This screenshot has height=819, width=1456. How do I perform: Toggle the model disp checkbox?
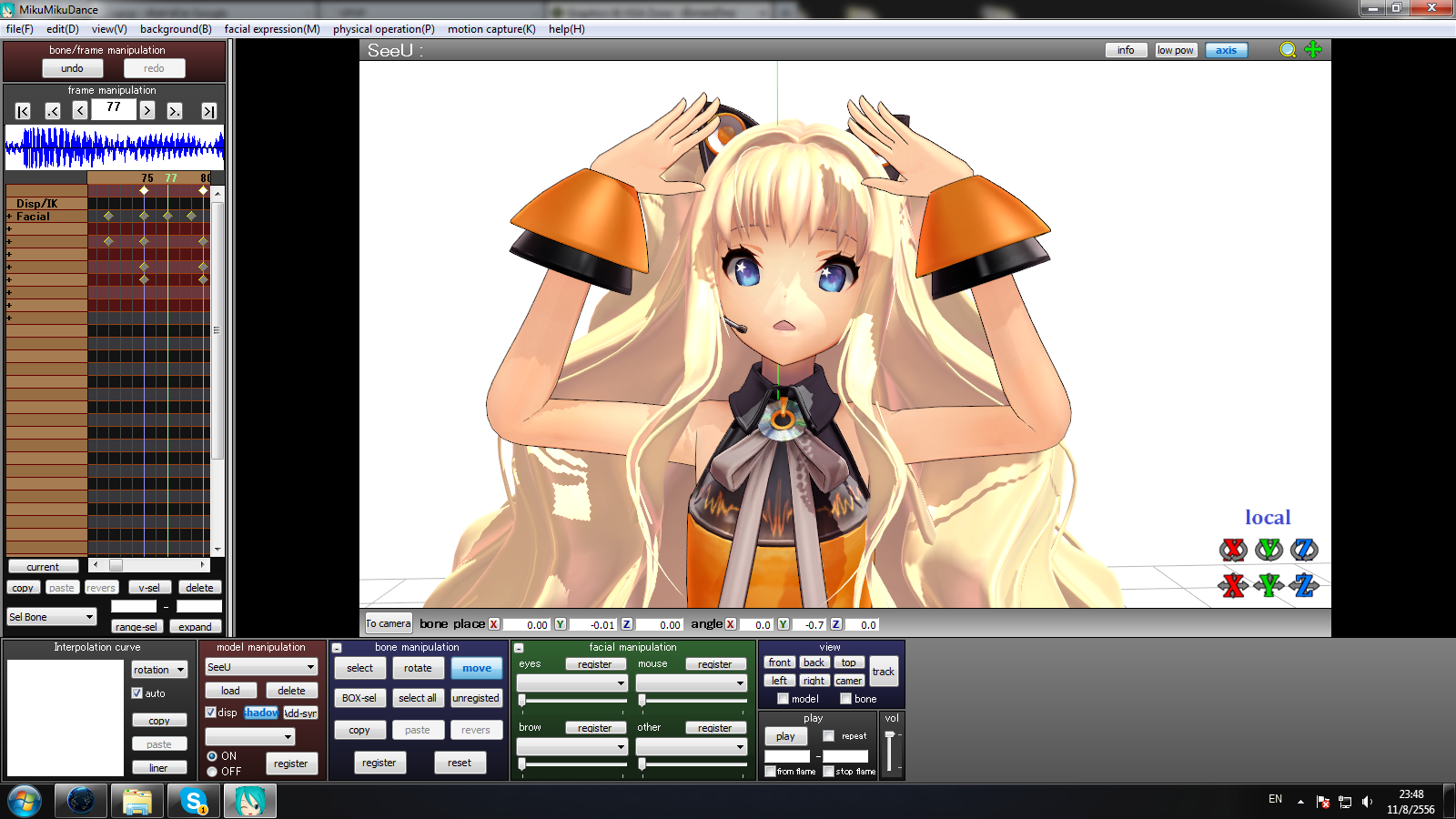click(210, 713)
